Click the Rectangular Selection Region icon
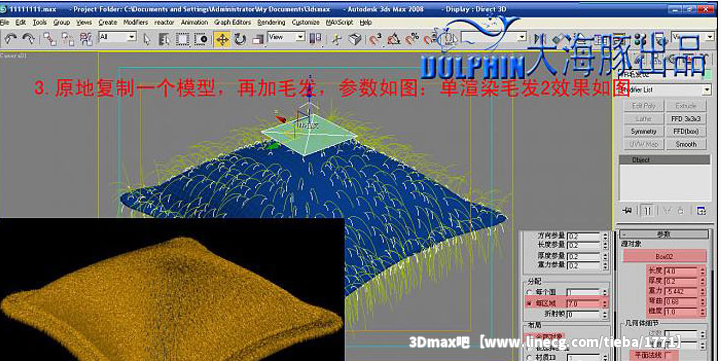 click(183, 40)
